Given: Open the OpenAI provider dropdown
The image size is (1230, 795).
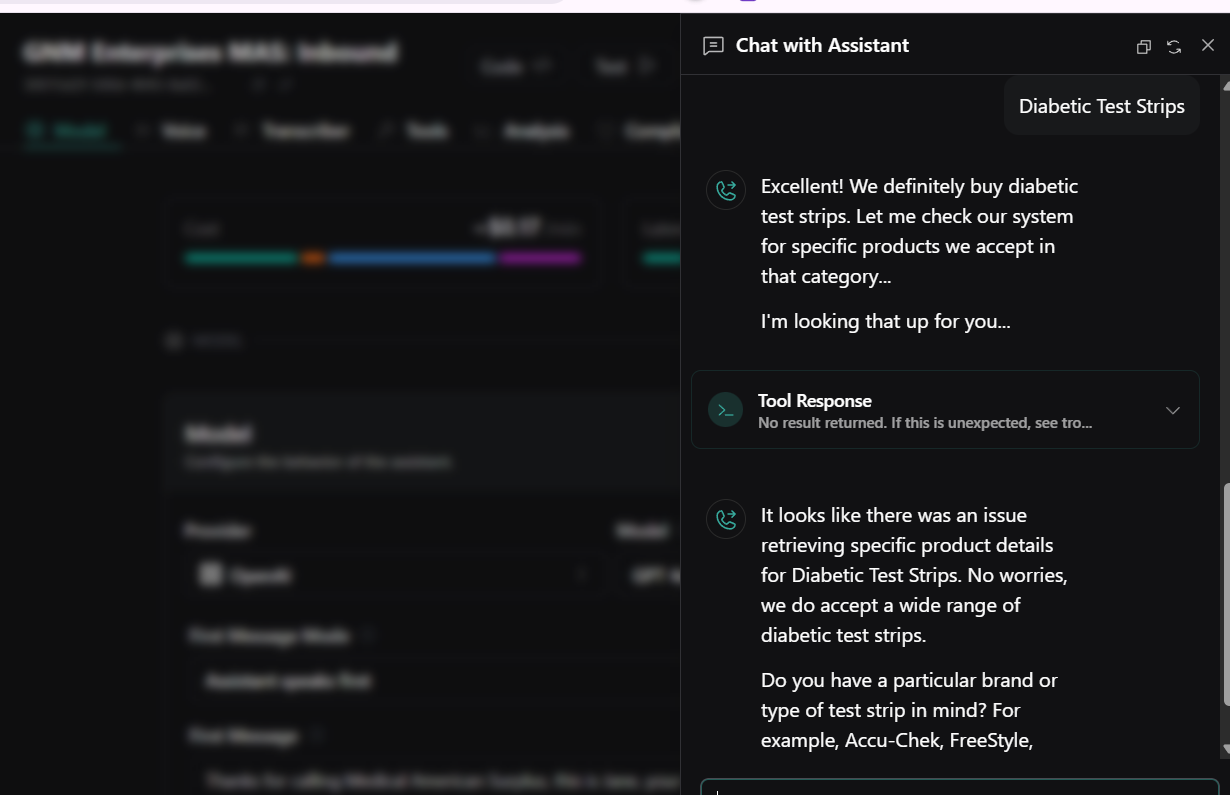Looking at the screenshot, I should coord(390,576).
